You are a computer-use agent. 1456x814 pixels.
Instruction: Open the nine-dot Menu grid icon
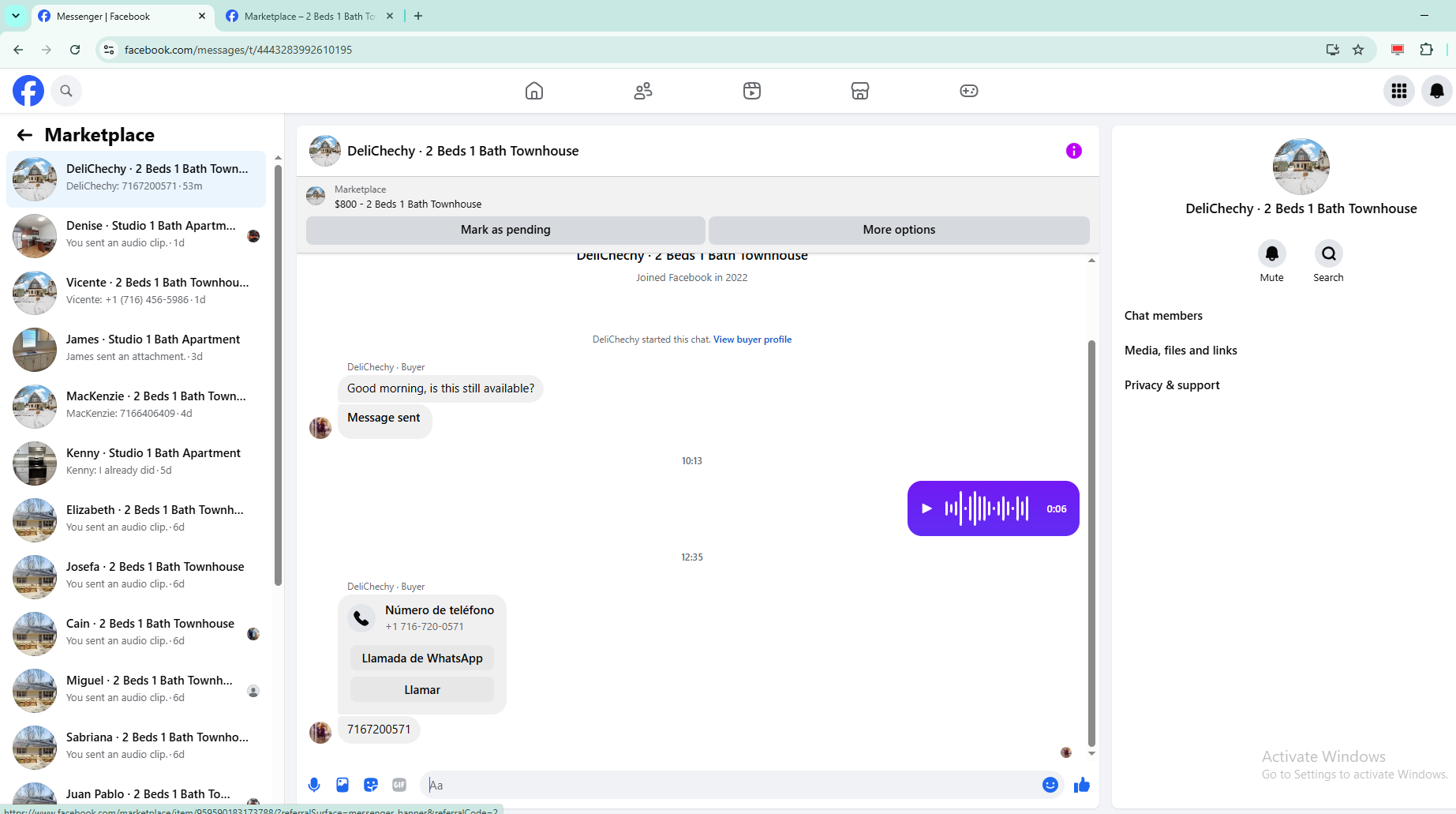[1399, 91]
